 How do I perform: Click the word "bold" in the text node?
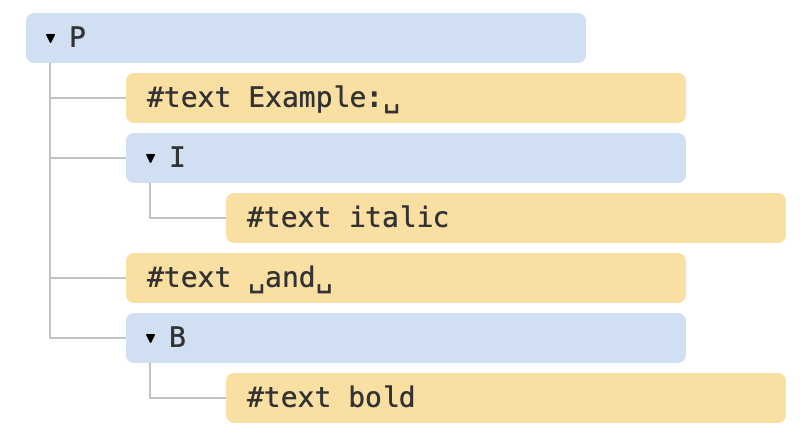[382, 397]
